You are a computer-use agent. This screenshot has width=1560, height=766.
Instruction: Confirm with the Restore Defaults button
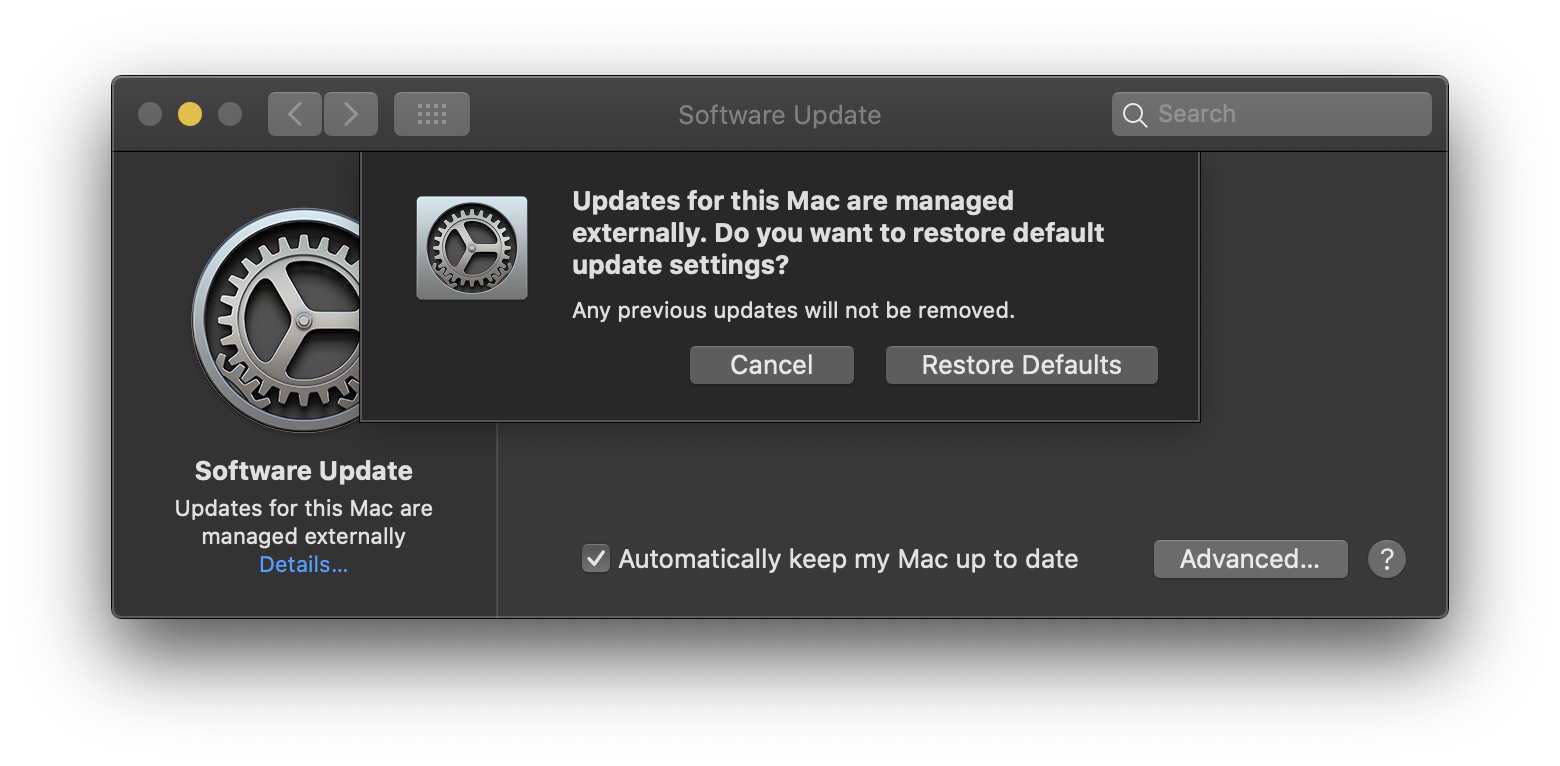pos(1021,365)
